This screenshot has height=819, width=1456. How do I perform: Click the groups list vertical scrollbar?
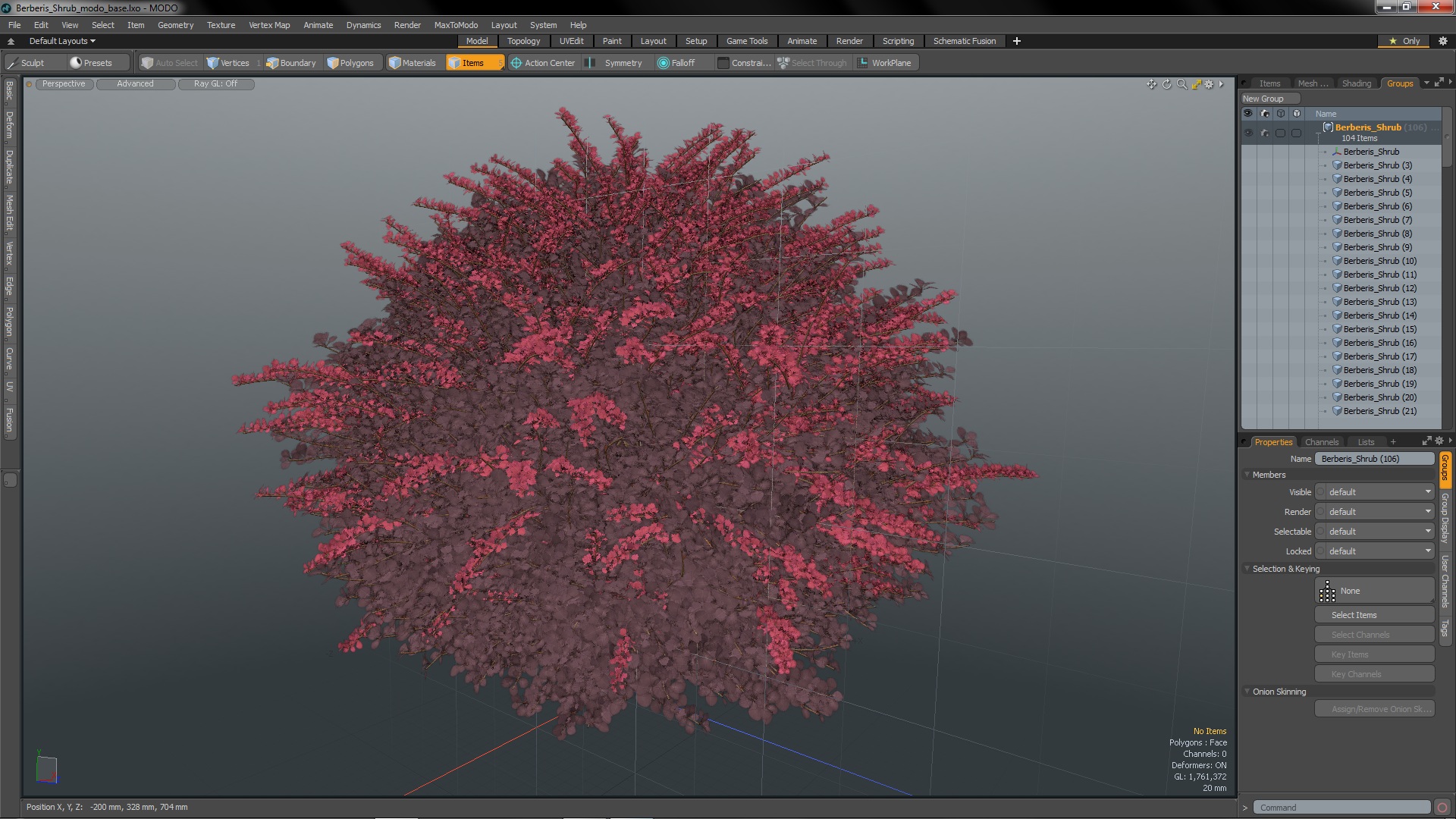pyautogui.click(x=1447, y=136)
